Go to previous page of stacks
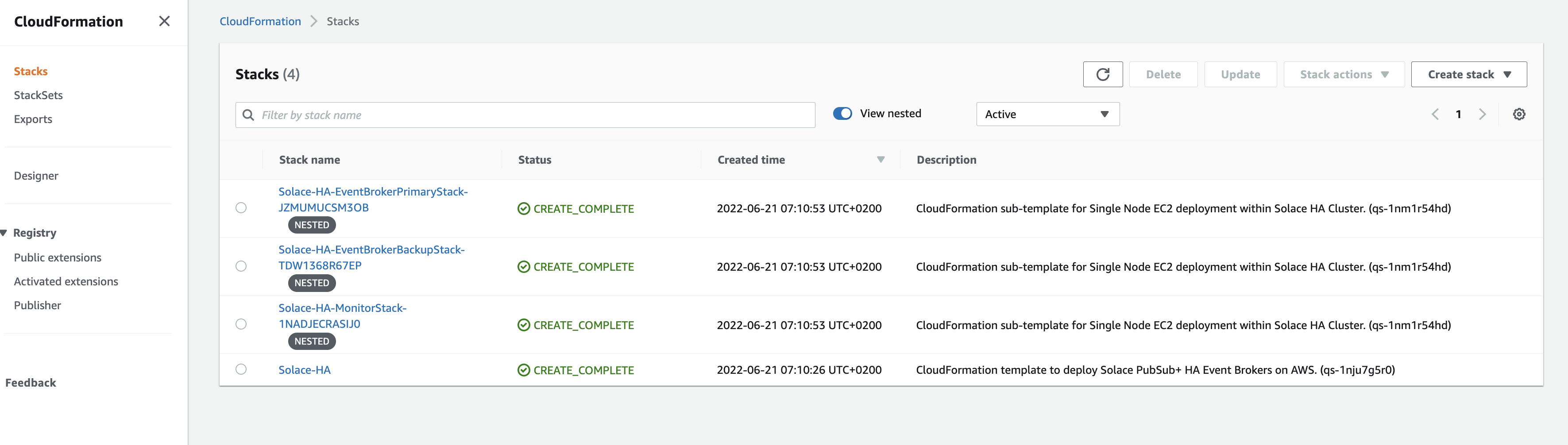This screenshot has width=1568, height=445. pyautogui.click(x=1435, y=114)
